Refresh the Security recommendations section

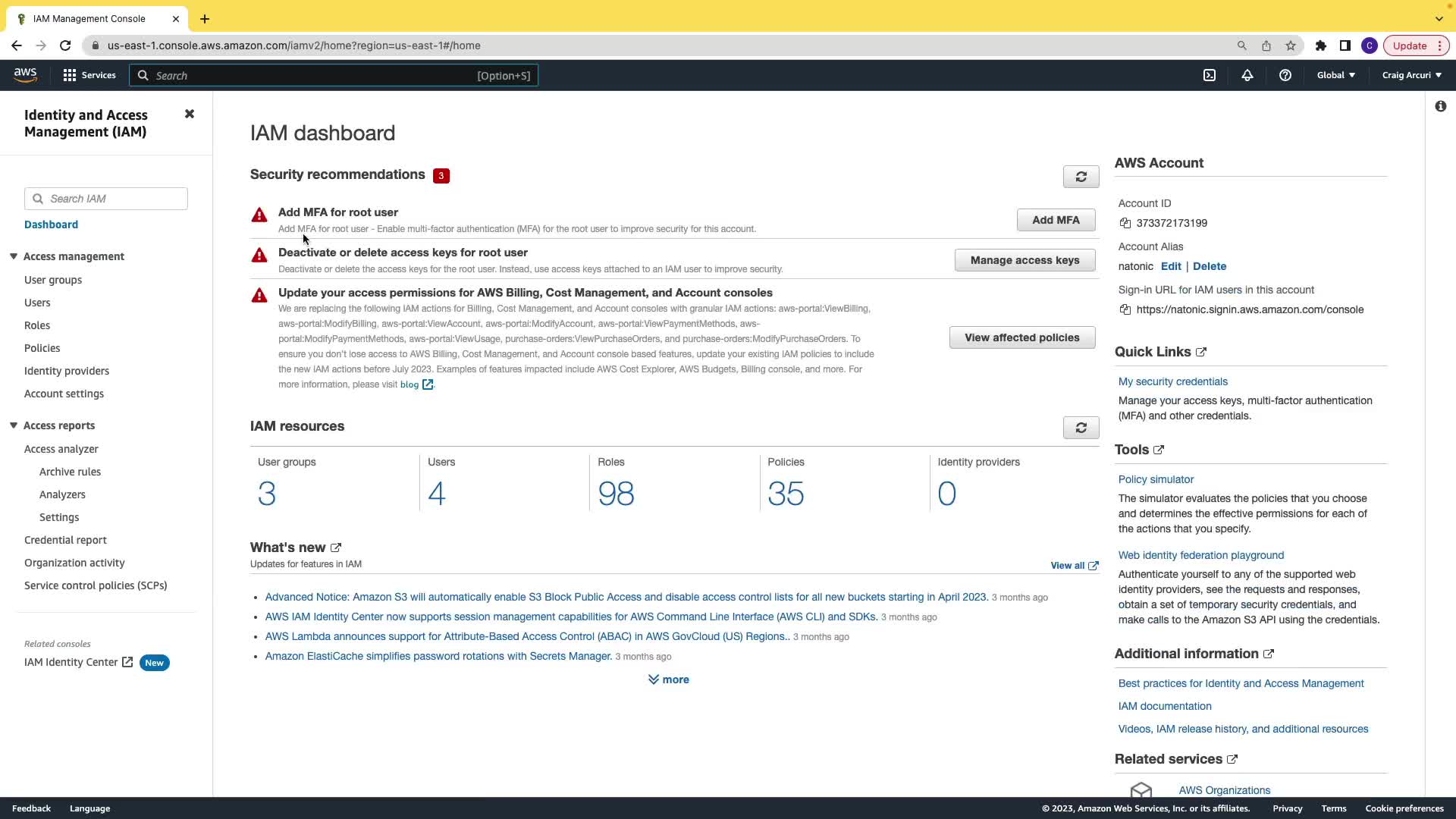tap(1081, 177)
